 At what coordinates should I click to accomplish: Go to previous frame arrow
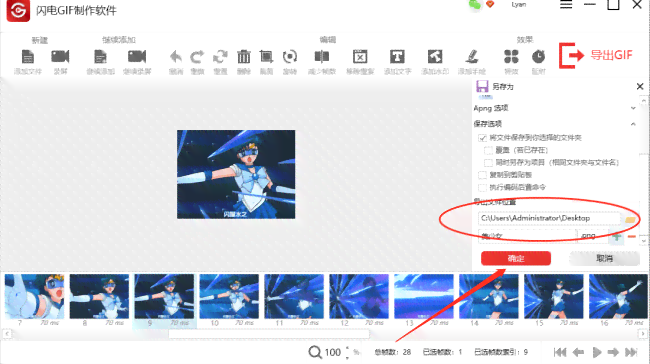click(x=578, y=352)
